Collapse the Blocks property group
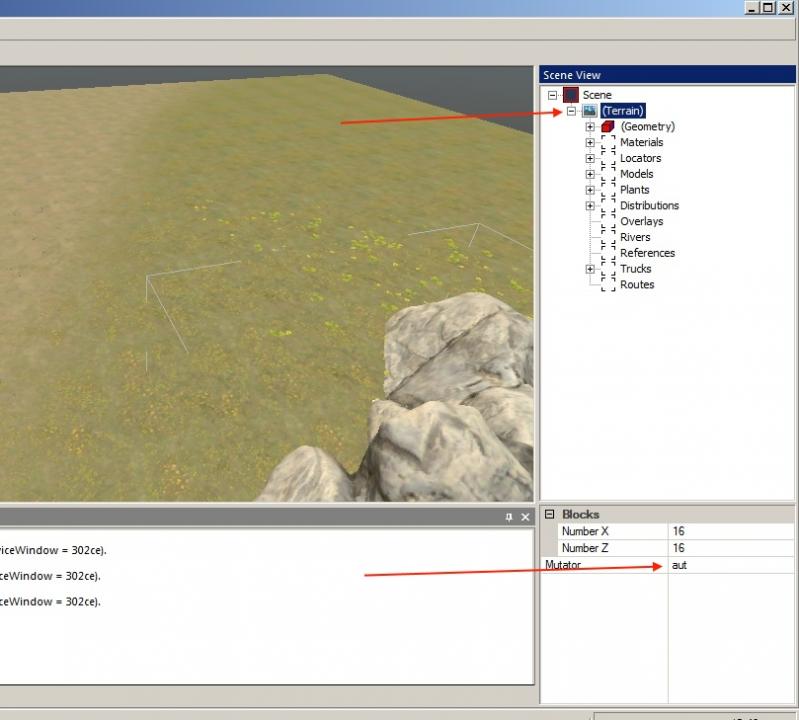The width and height of the screenshot is (799, 720). click(x=549, y=514)
